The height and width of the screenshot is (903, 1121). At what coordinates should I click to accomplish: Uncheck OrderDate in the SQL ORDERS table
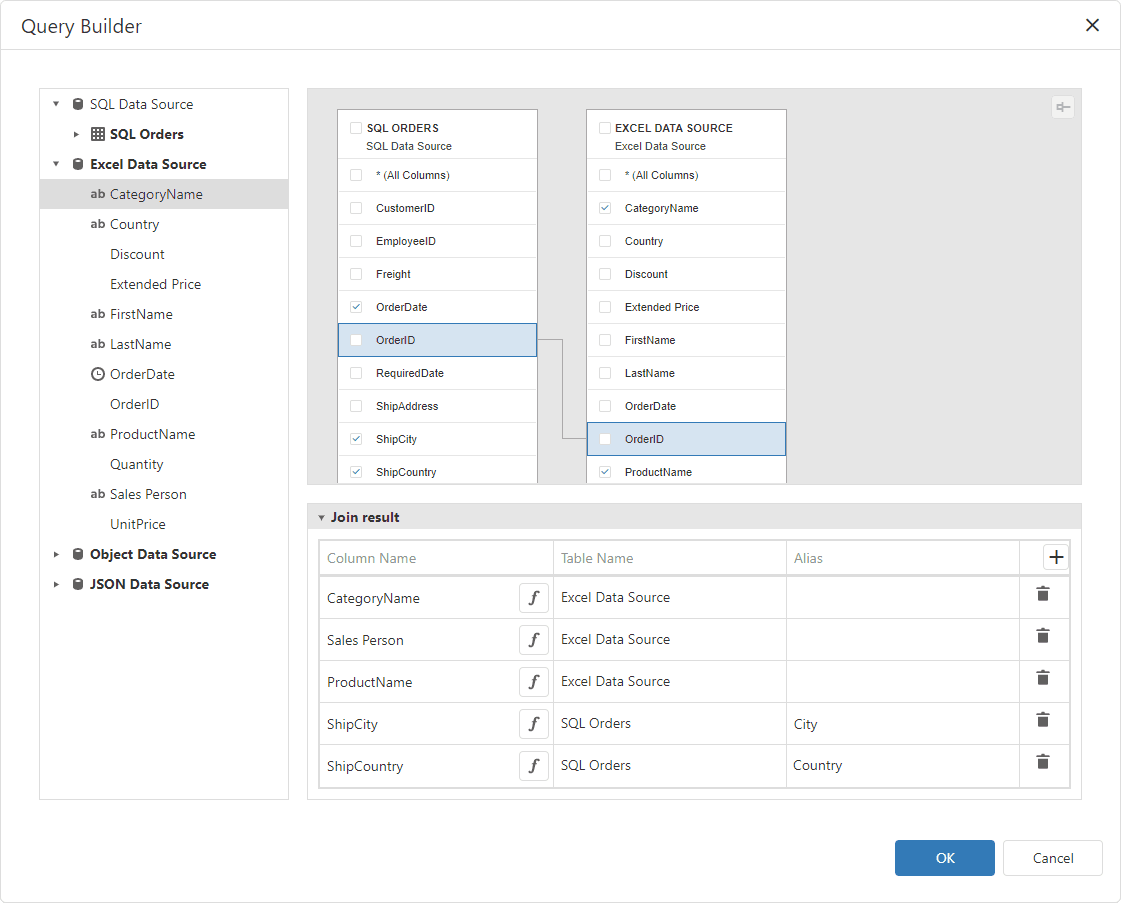pyautogui.click(x=355, y=307)
